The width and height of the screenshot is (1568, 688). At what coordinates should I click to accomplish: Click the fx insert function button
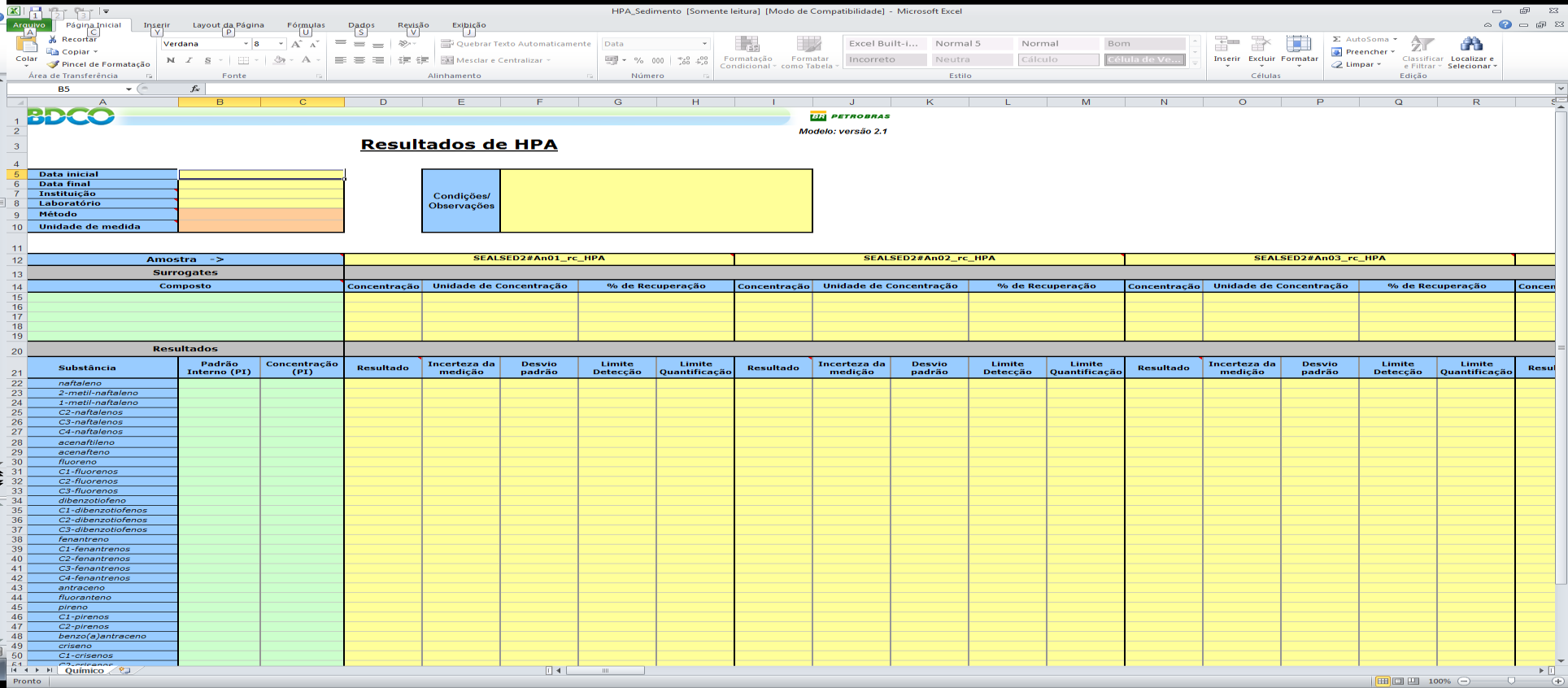(195, 89)
